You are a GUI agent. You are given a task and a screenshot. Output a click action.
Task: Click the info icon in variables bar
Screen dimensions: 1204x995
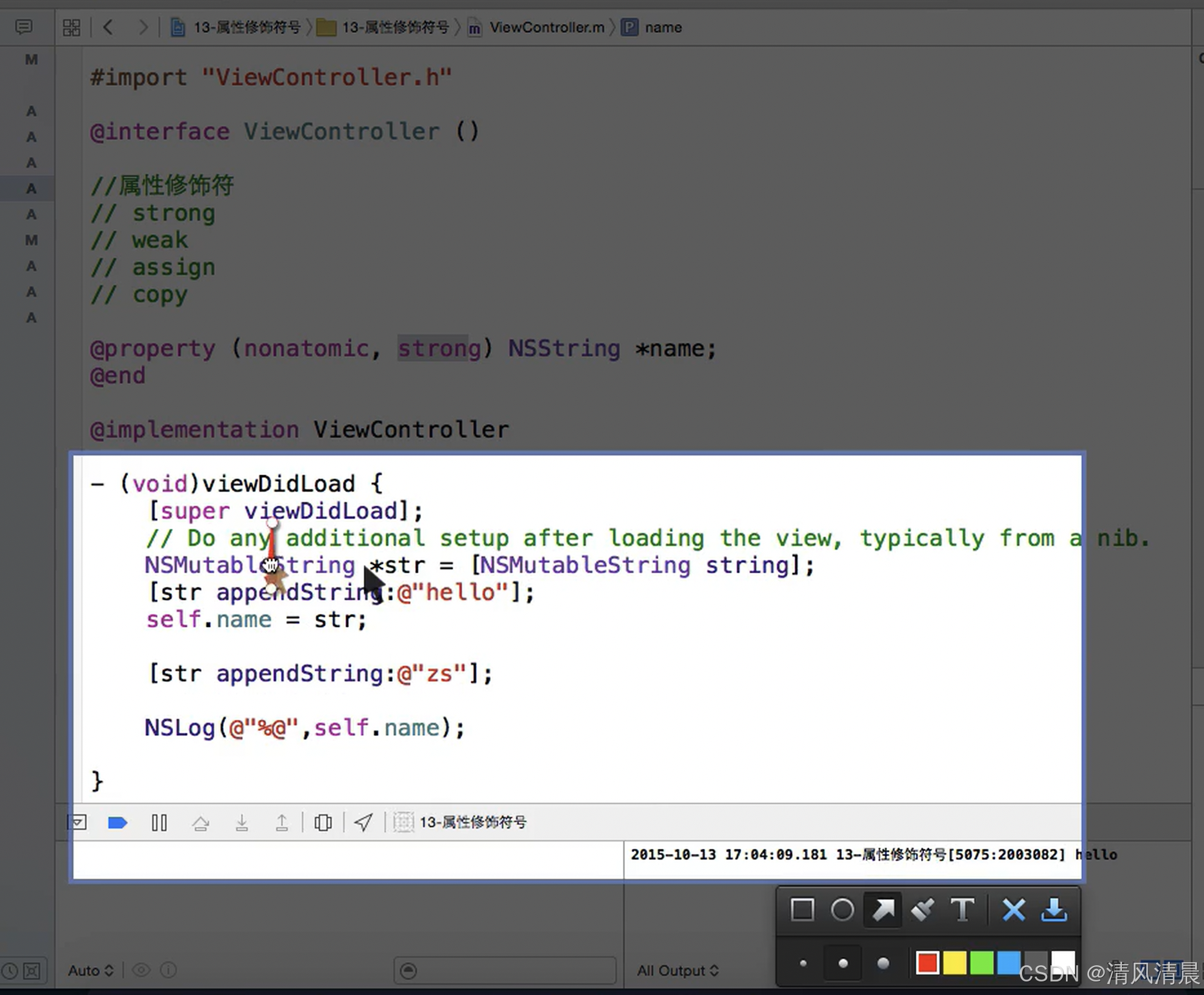click(x=168, y=970)
